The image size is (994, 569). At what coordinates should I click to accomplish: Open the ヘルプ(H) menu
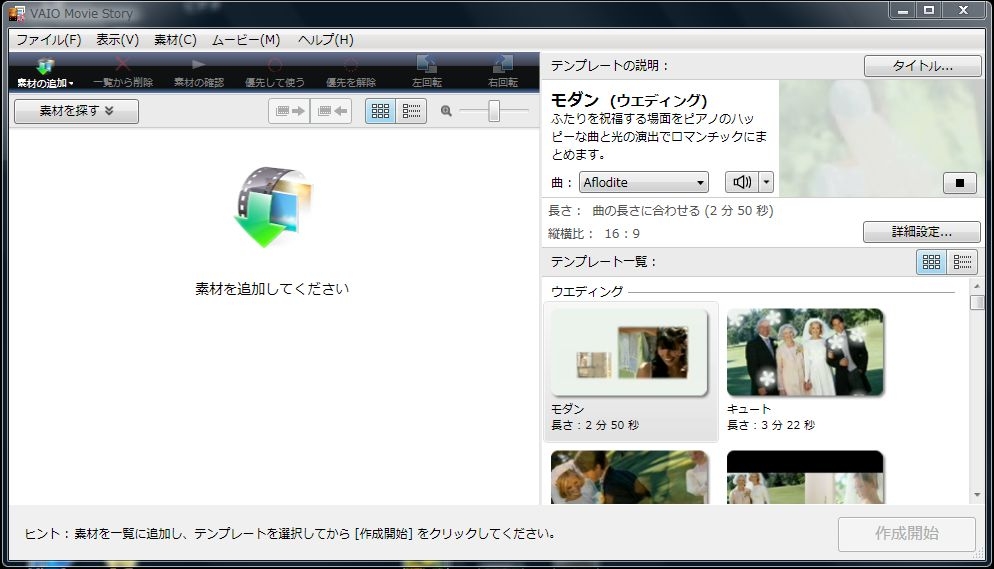(325, 39)
